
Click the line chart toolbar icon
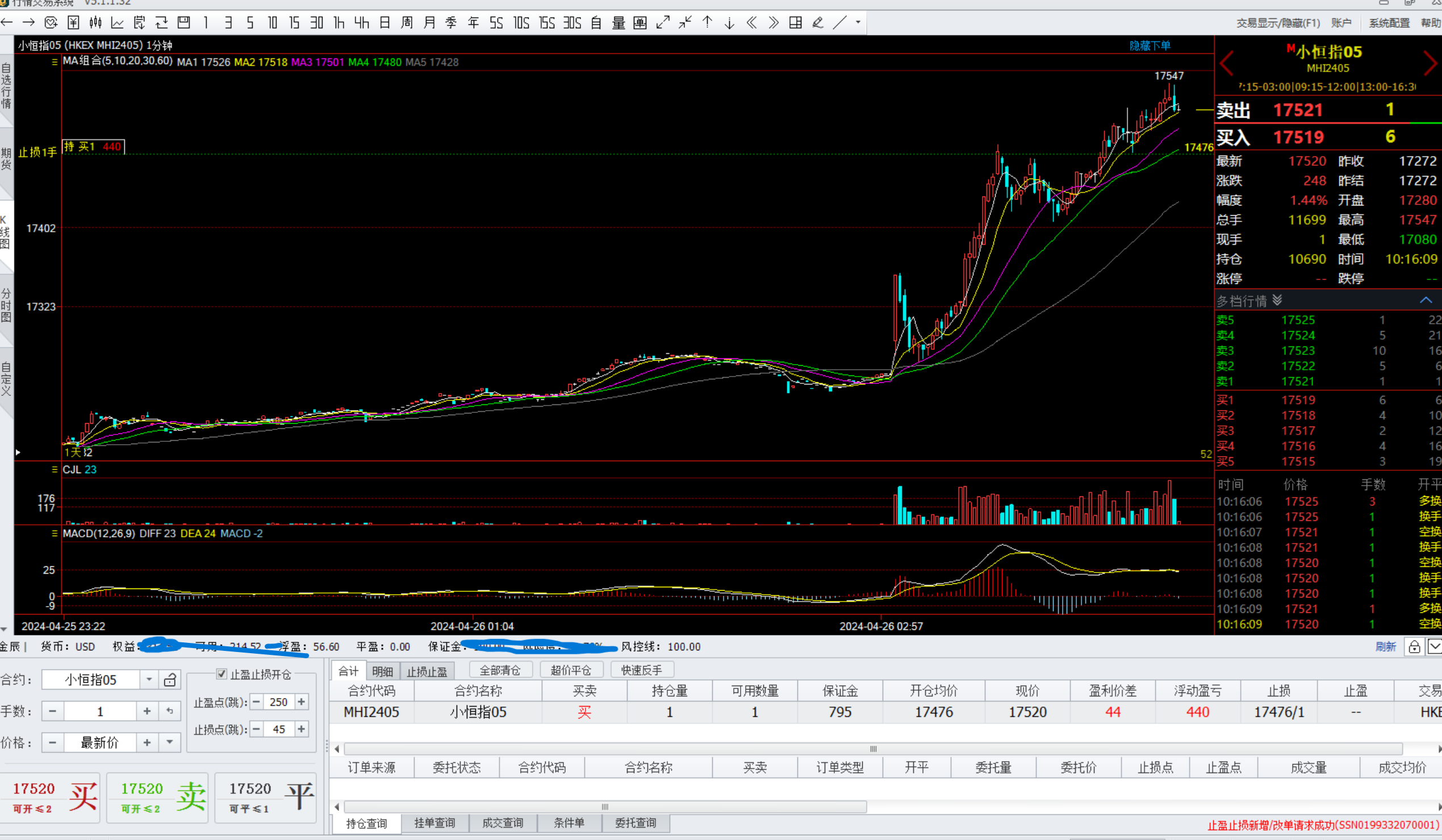click(118, 23)
